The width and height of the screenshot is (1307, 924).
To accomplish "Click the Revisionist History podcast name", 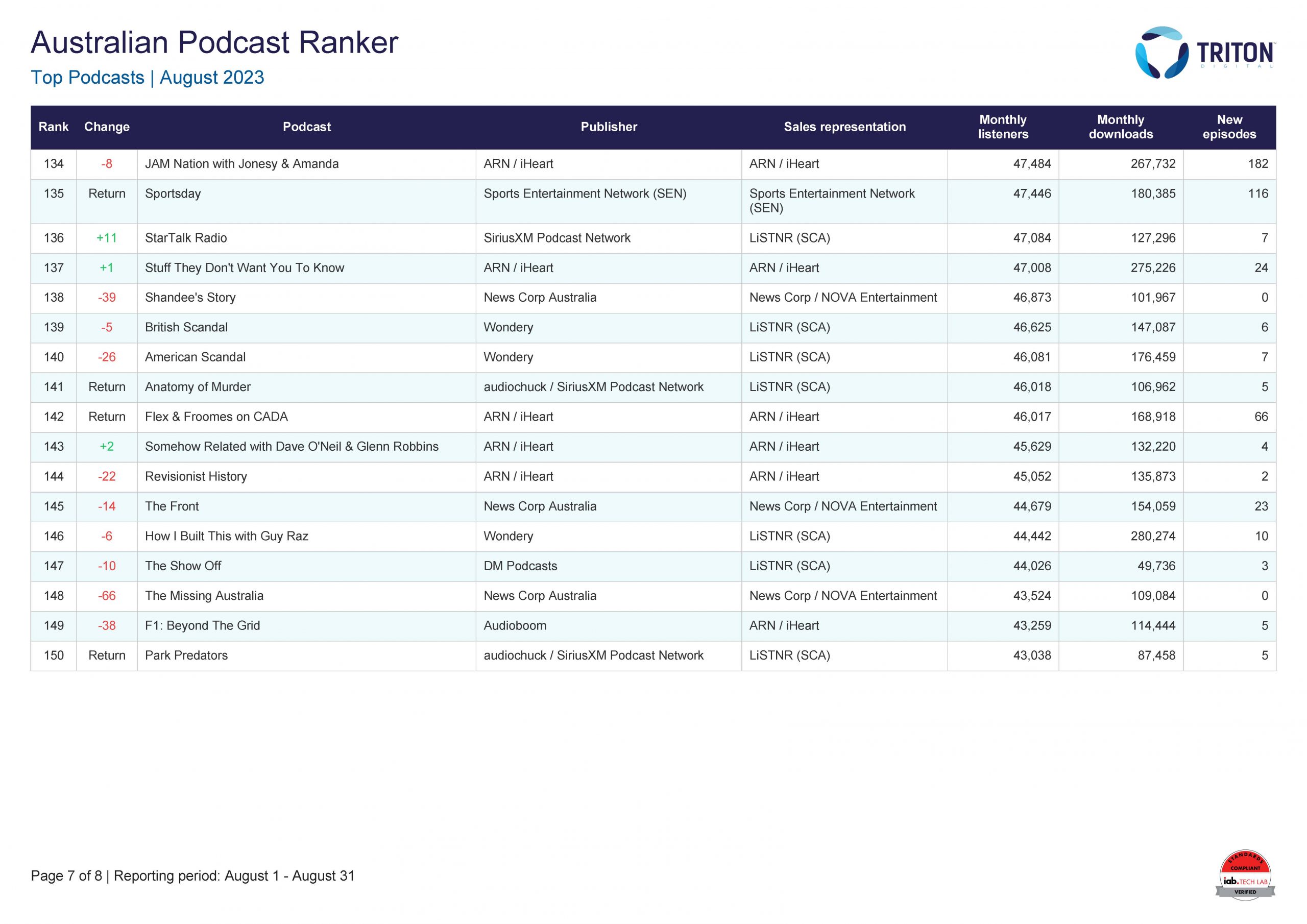I will [196, 476].
